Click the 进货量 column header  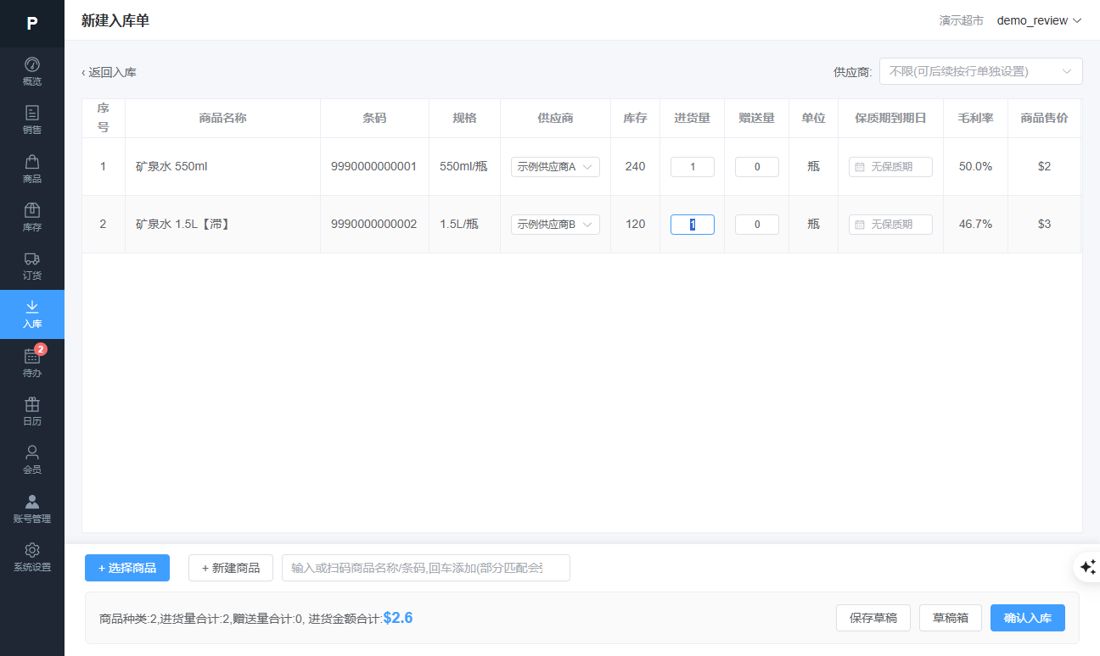[x=692, y=118]
